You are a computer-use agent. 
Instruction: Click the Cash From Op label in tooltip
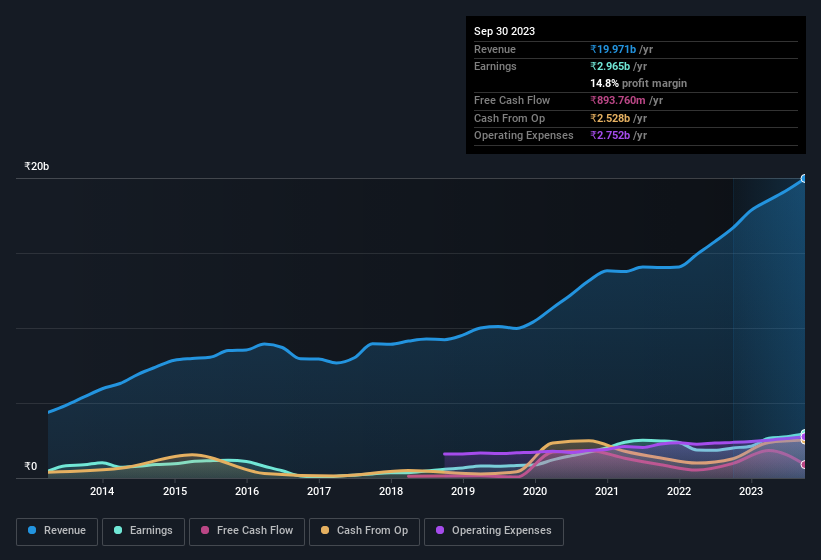tap(509, 118)
